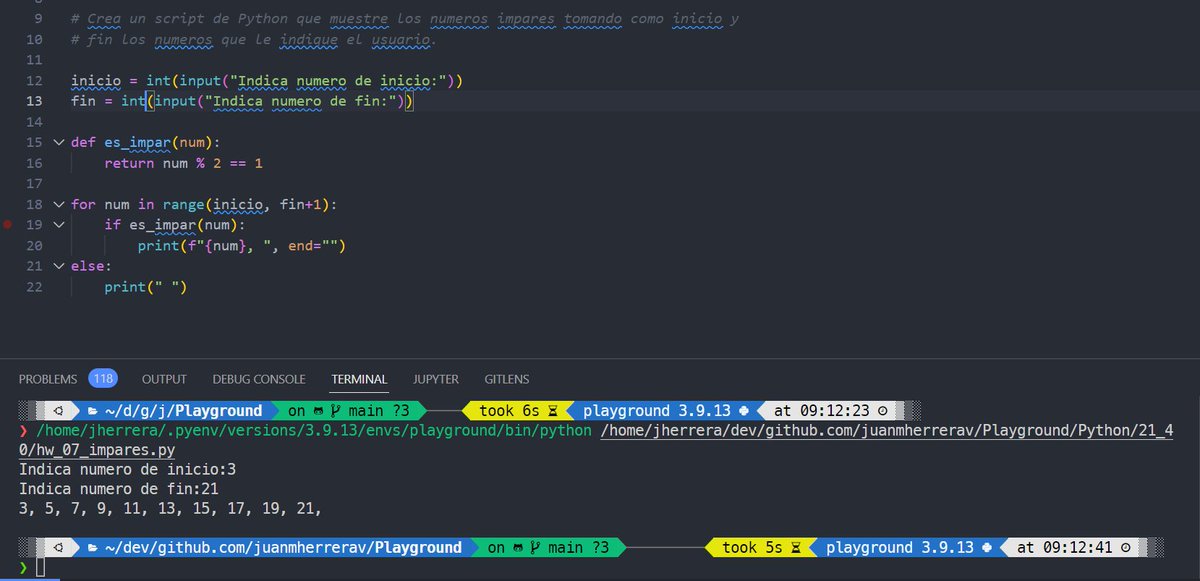The height and width of the screenshot is (581, 1200).
Task: Click the '~/dev/github.com/juanmherrerav/Playground' prompt segment
Action: pyautogui.click(x=275, y=547)
